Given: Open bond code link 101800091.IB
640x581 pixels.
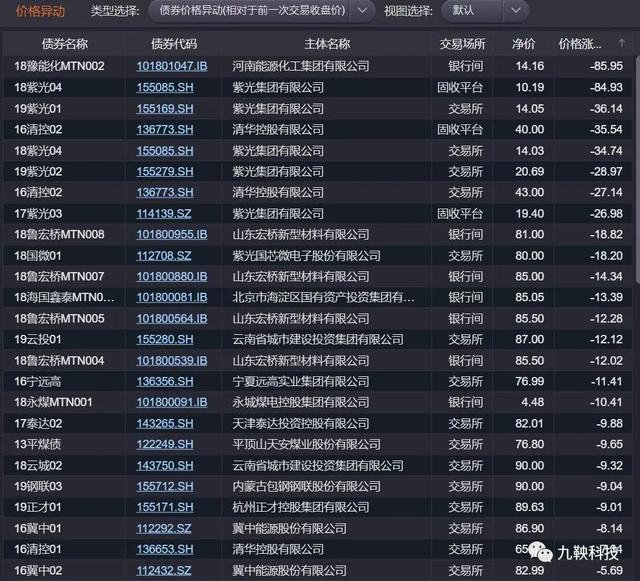Looking at the screenshot, I should (x=172, y=402).
